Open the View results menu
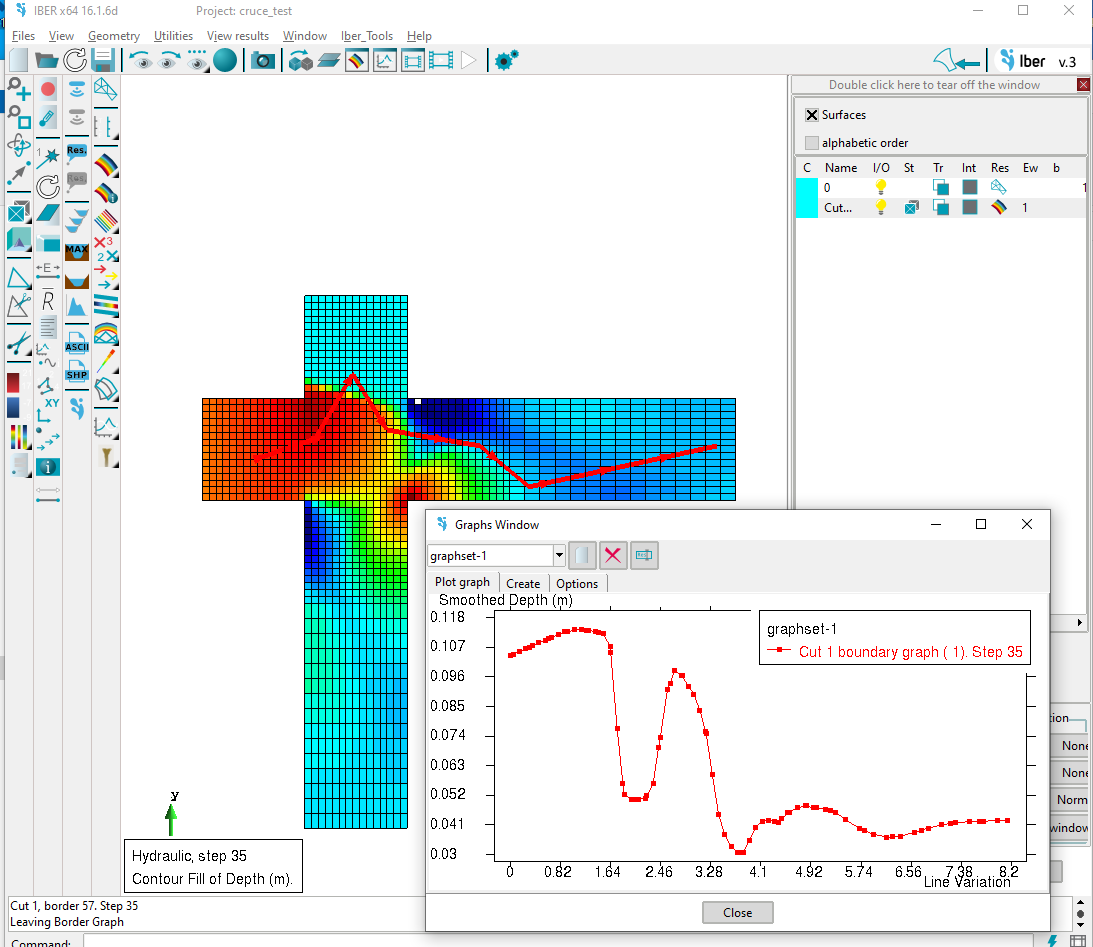The height and width of the screenshot is (947, 1093). (x=238, y=36)
